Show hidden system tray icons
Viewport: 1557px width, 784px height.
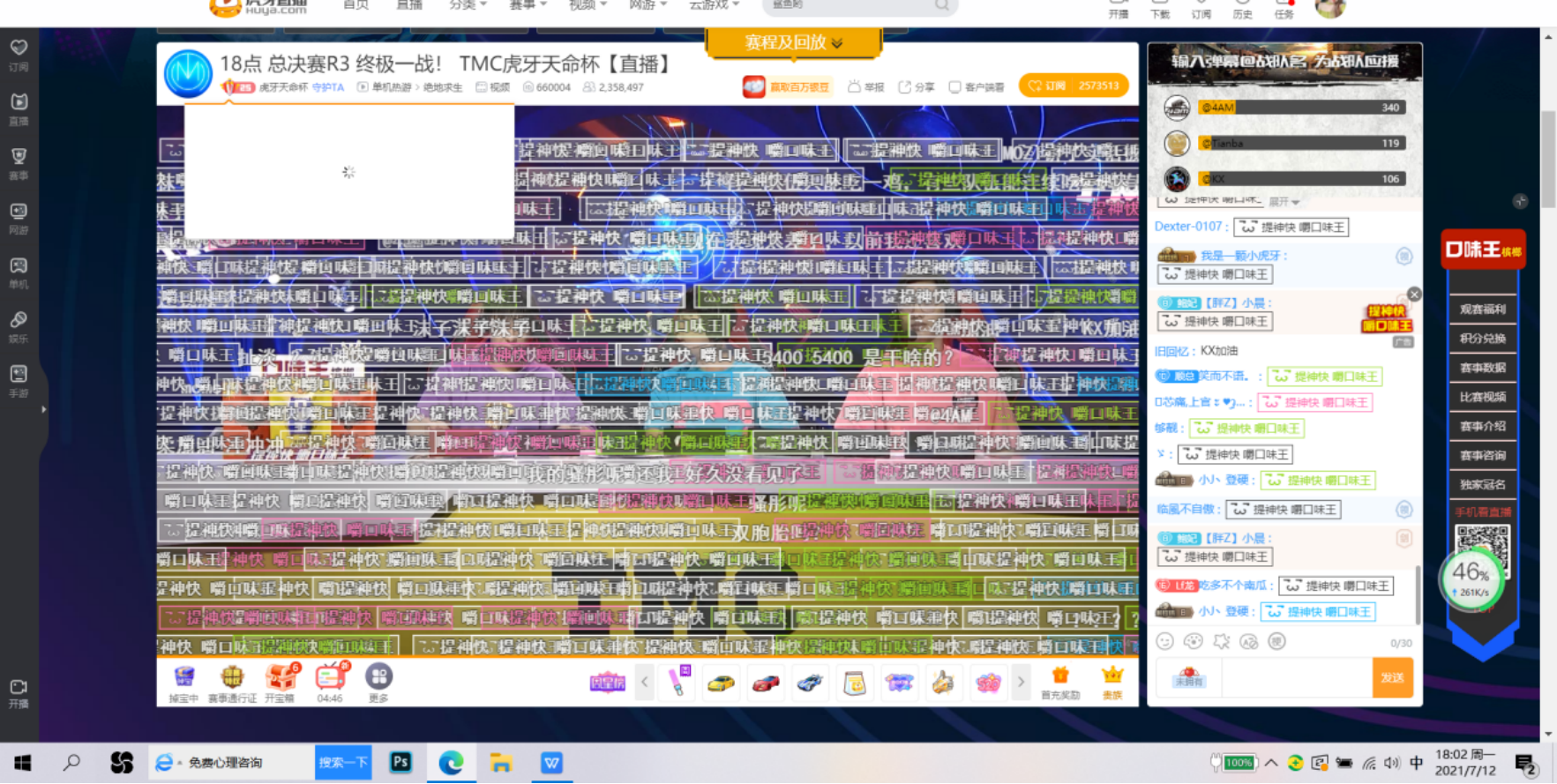click(x=1270, y=763)
